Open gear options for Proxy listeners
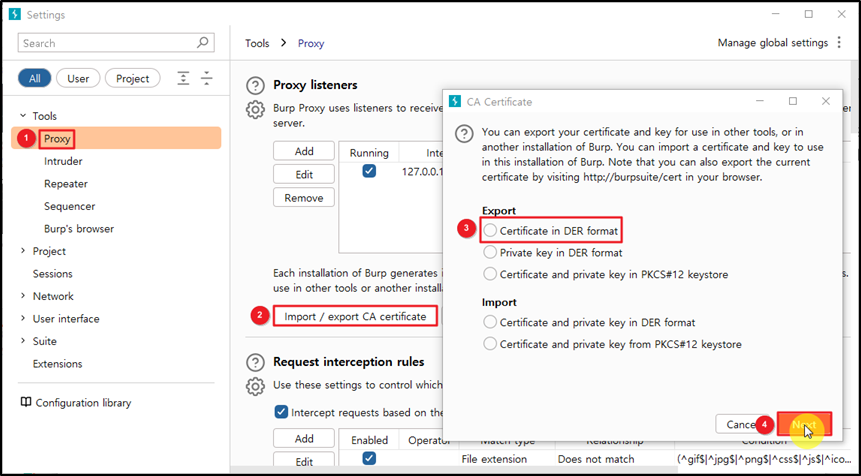861x476 pixels. point(255,109)
